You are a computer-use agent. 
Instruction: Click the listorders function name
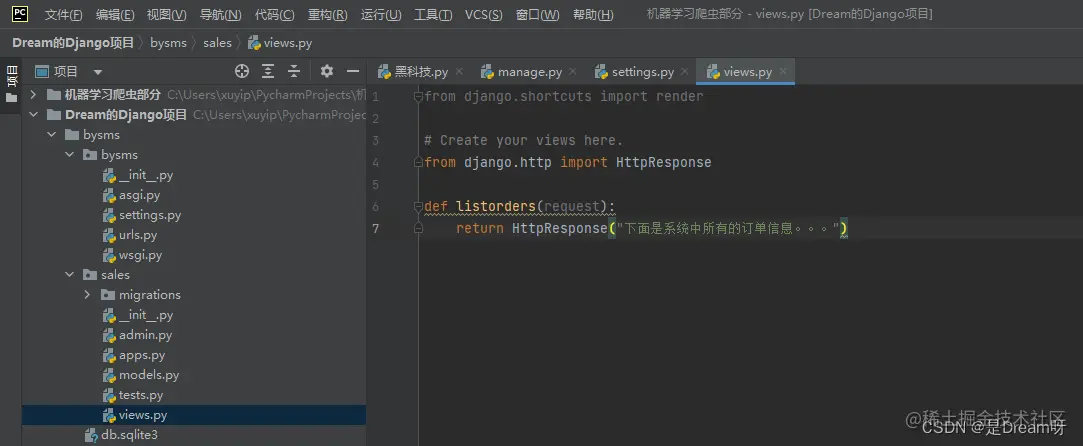coord(496,206)
